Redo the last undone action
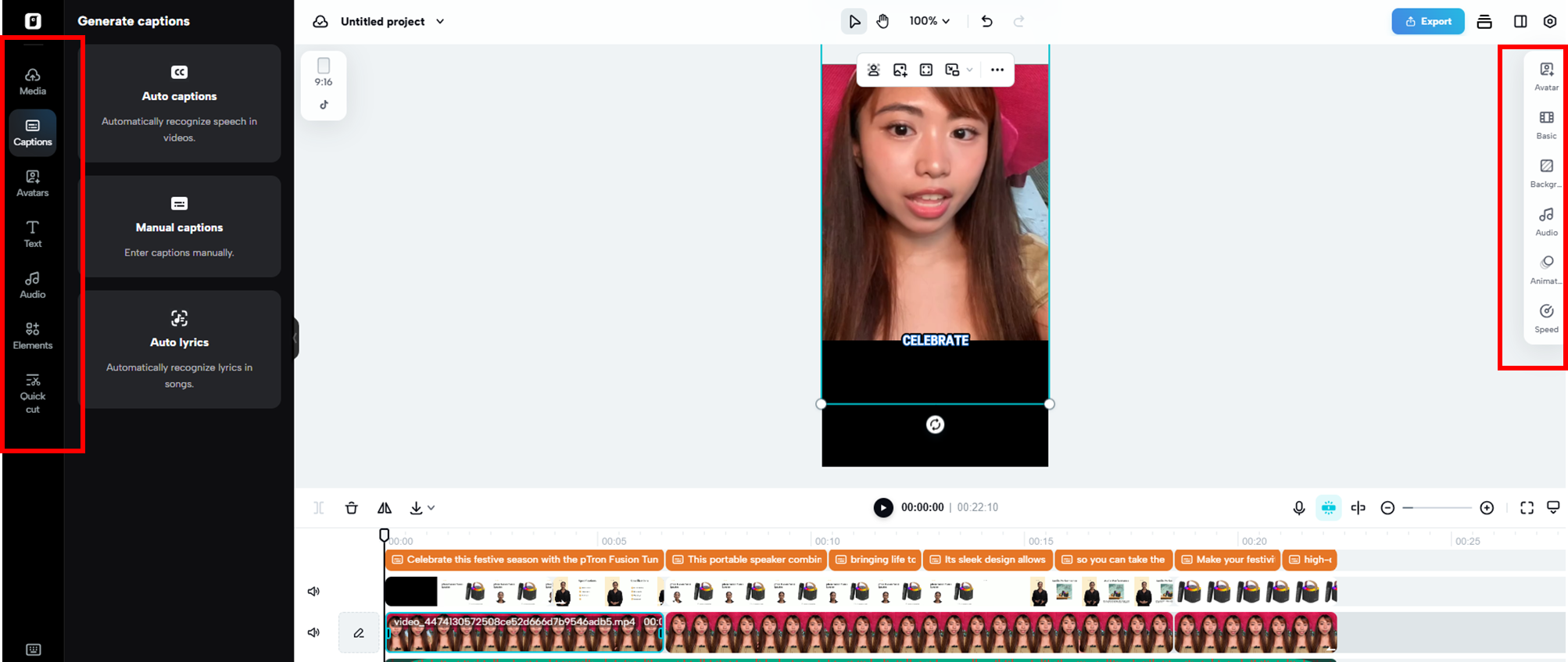1568x662 pixels. tap(1018, 21)
